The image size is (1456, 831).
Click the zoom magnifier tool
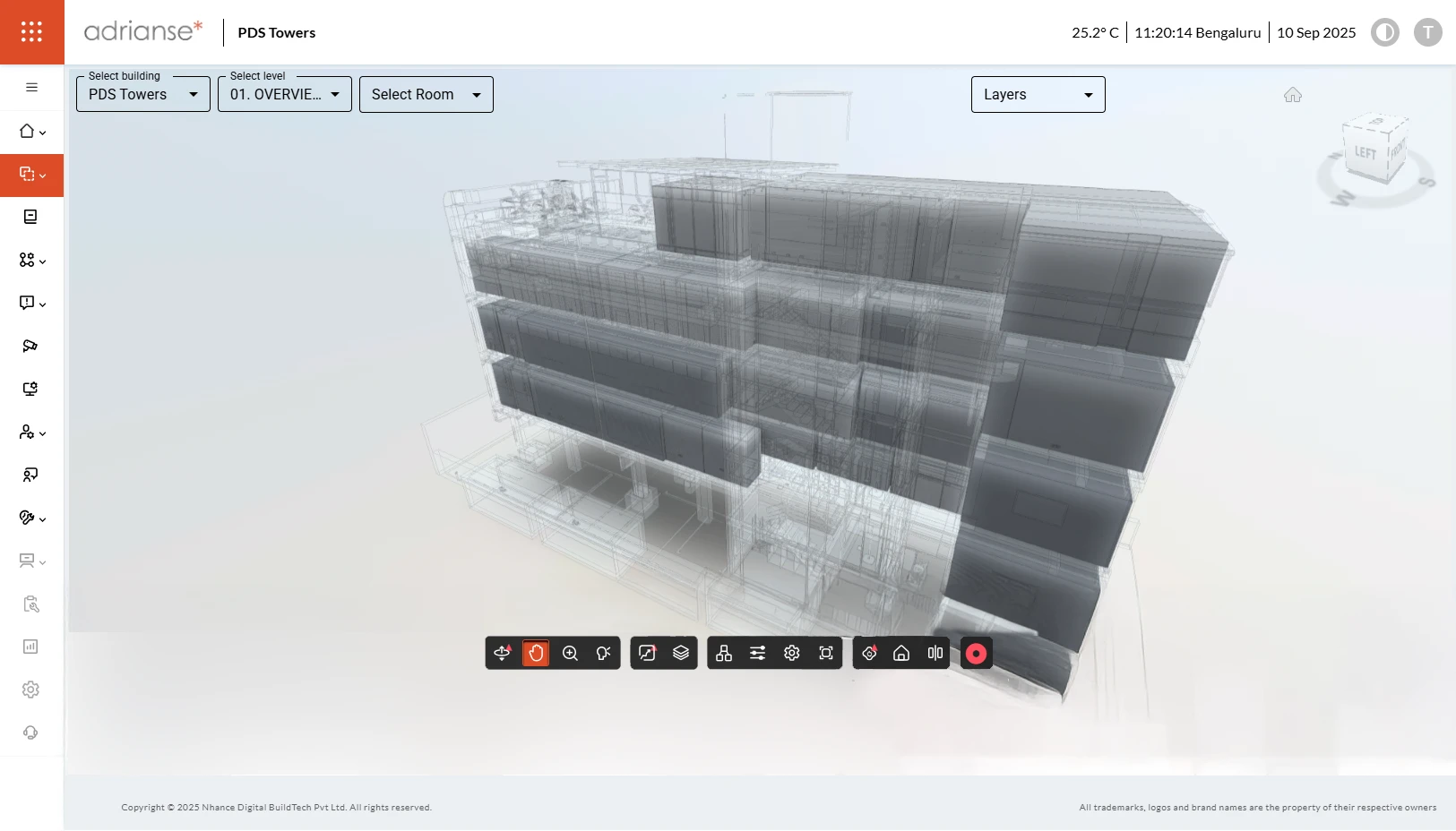[x=570, y=653]
